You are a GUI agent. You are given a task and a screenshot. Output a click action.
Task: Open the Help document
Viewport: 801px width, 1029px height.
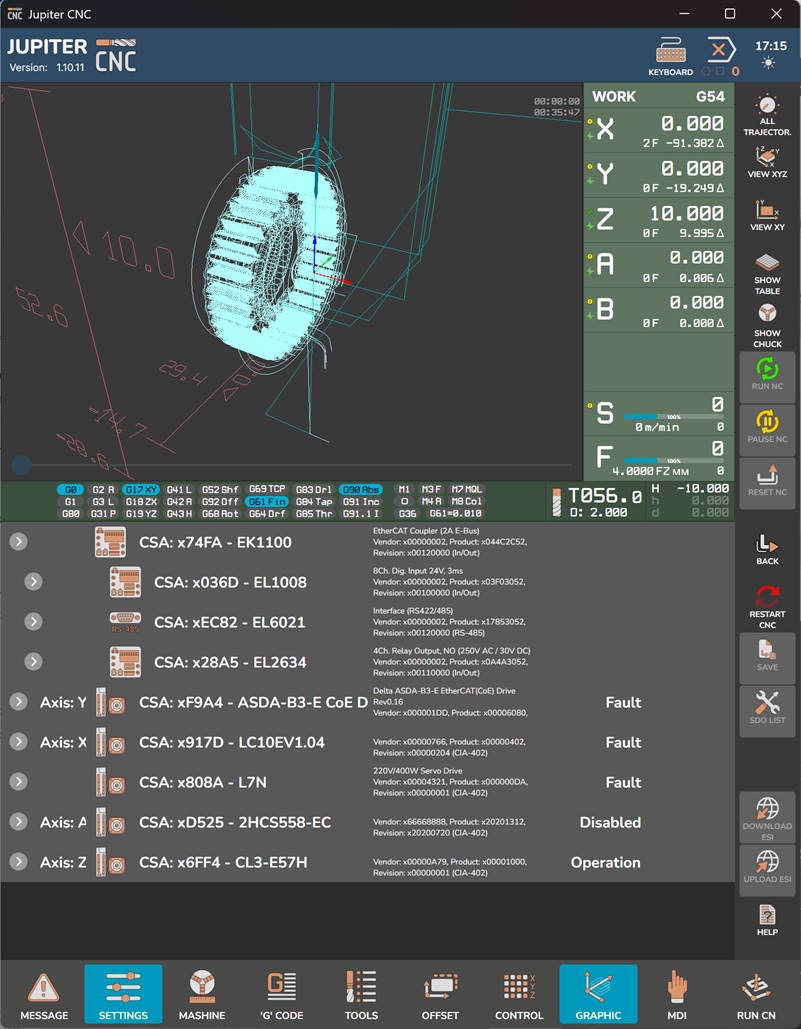(x=767, y=919)
